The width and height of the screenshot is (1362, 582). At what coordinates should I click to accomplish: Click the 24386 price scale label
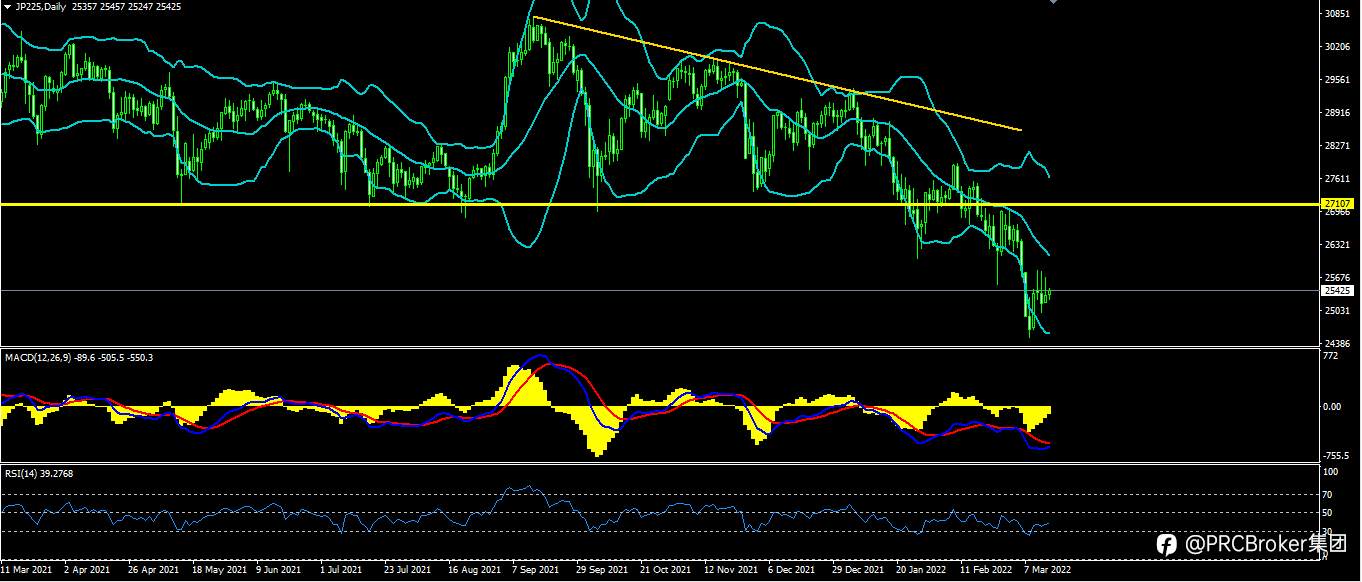1338,344
